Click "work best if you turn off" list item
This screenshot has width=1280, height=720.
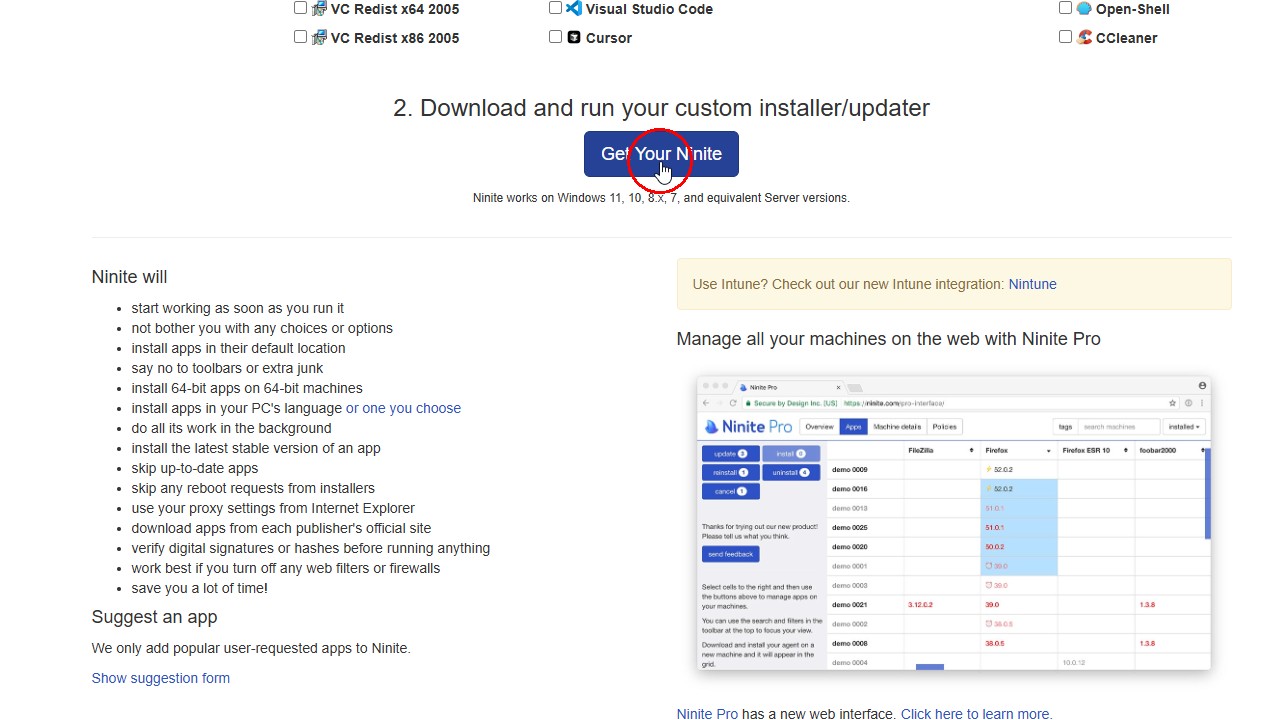(x=286, y=568)
